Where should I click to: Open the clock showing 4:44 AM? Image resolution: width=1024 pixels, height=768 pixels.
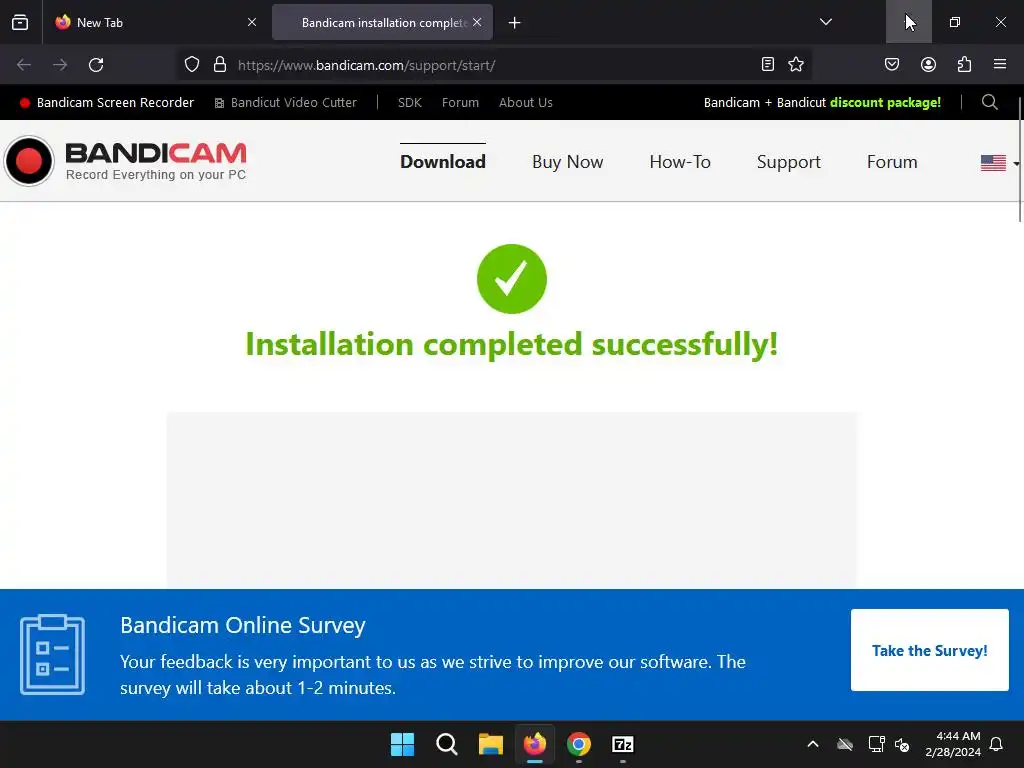pos(952,744)
